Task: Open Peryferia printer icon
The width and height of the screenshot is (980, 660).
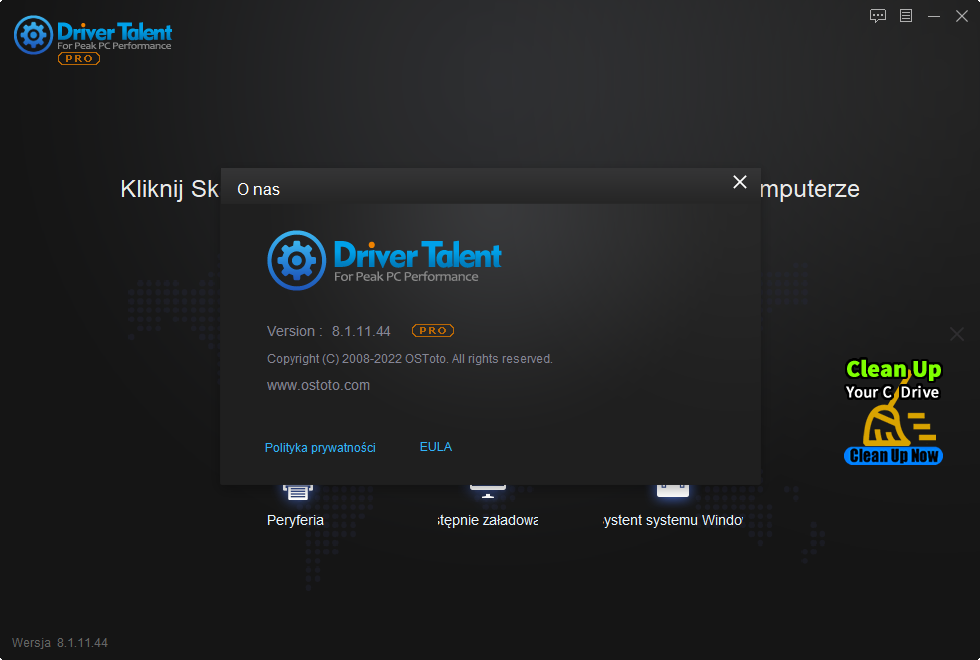Action: pos(298,492)
